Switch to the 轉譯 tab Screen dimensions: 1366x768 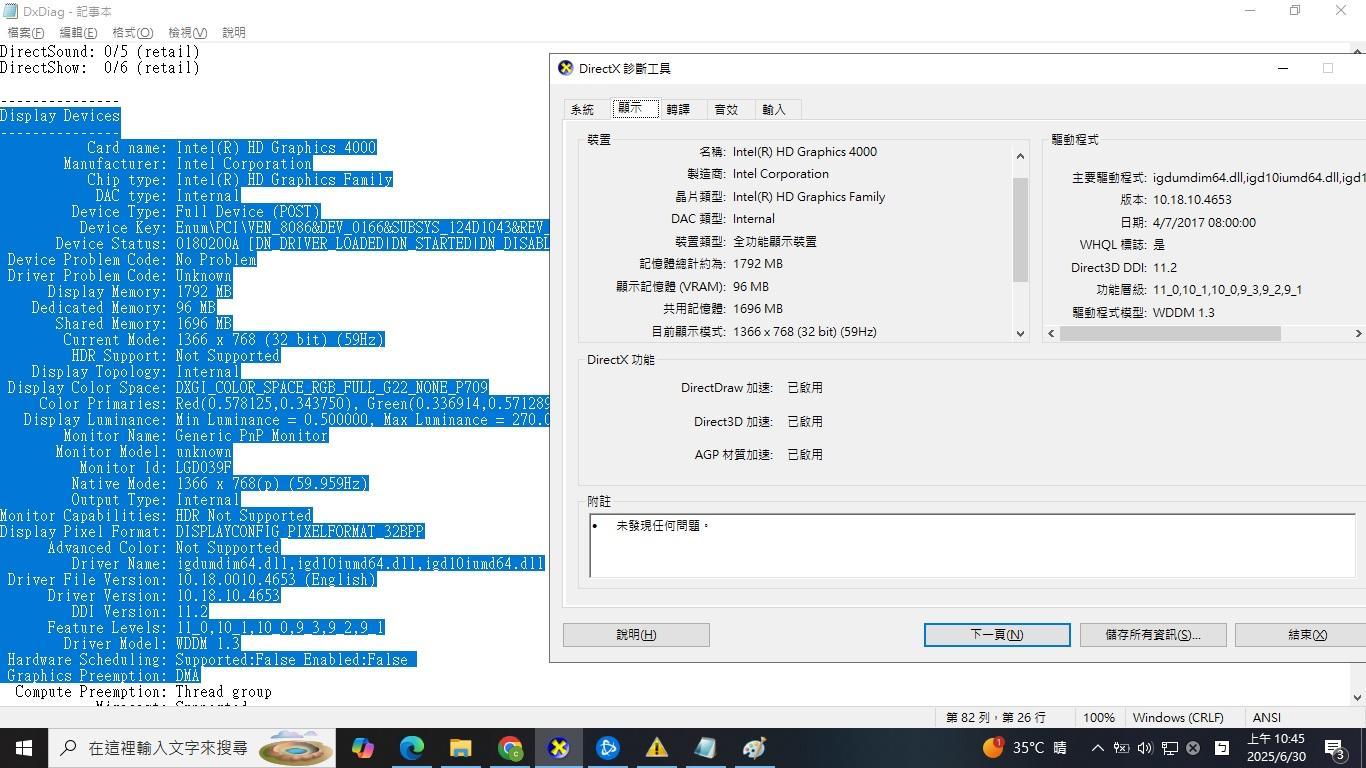point(678,110)
